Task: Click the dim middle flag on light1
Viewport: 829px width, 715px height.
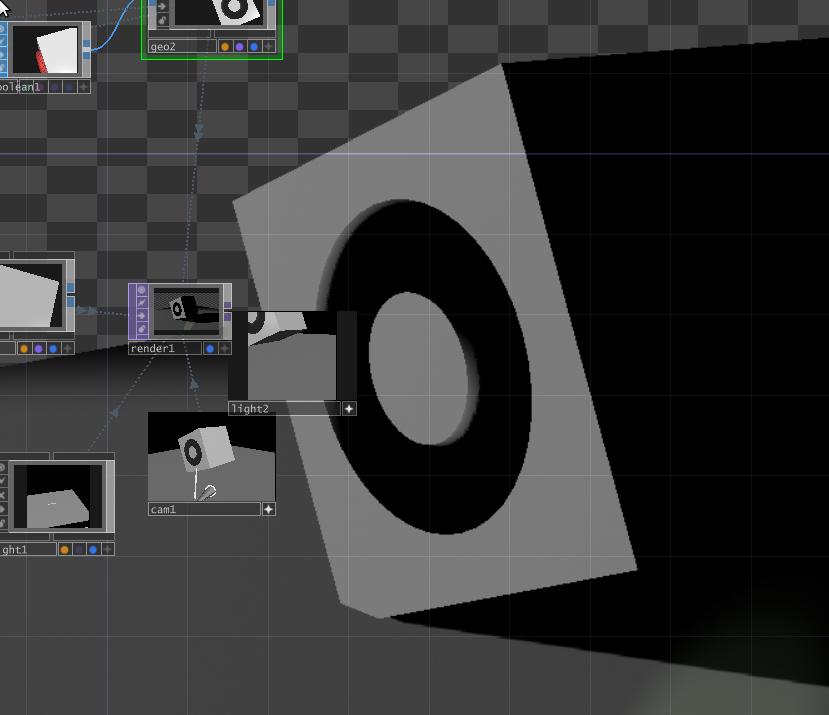Action: [x=79, y=549]
